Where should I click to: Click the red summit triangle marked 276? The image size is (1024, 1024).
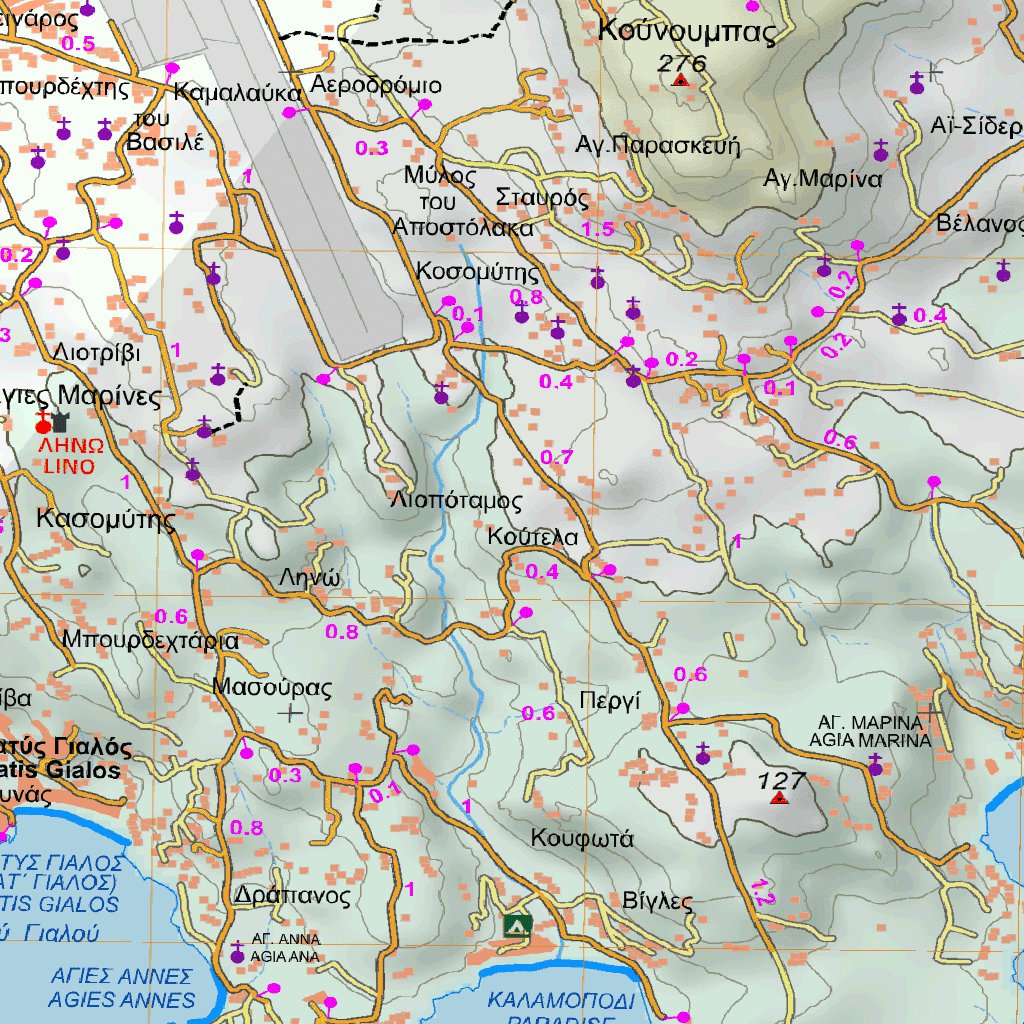point(681,80)
